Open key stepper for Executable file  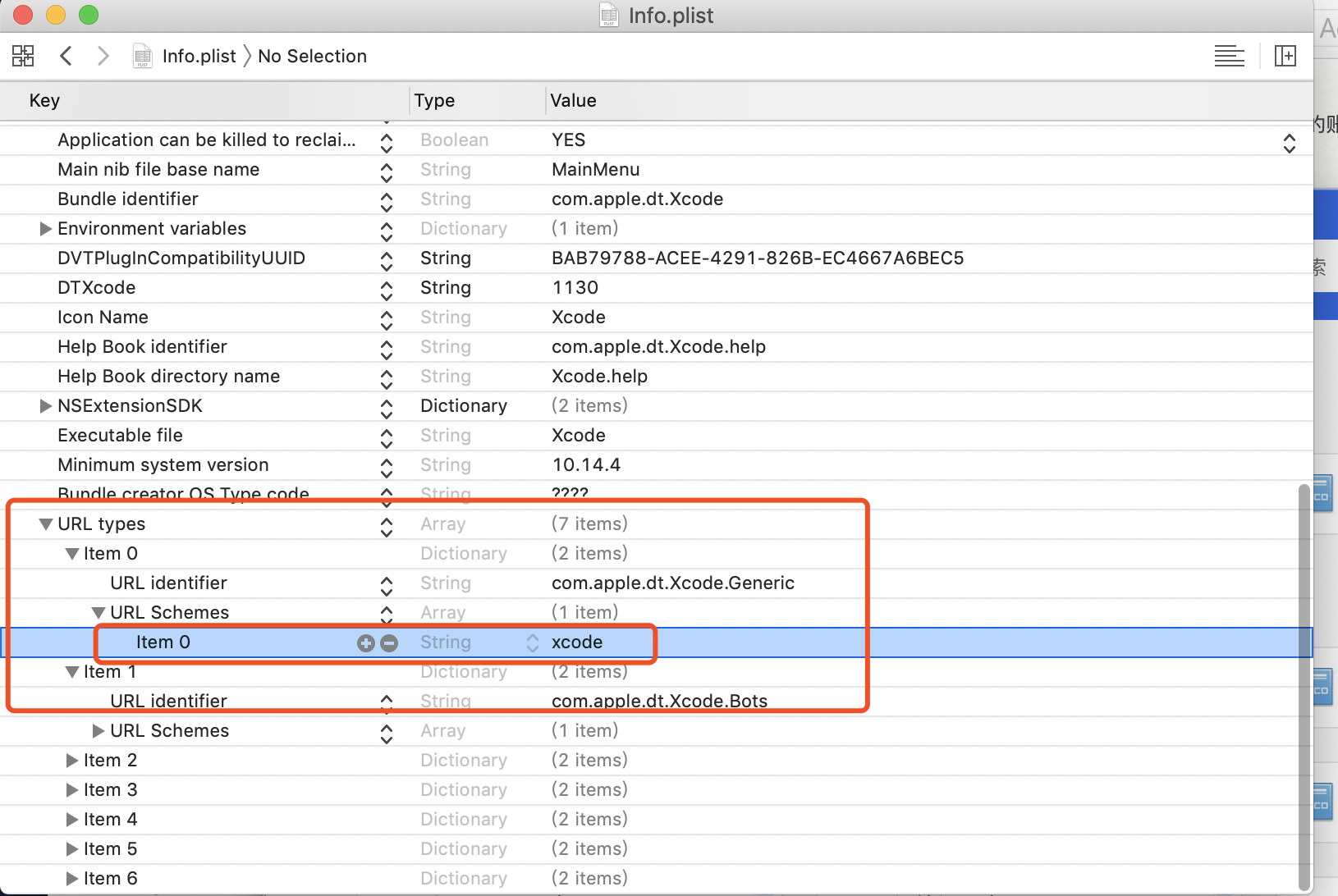coord(387,437)
